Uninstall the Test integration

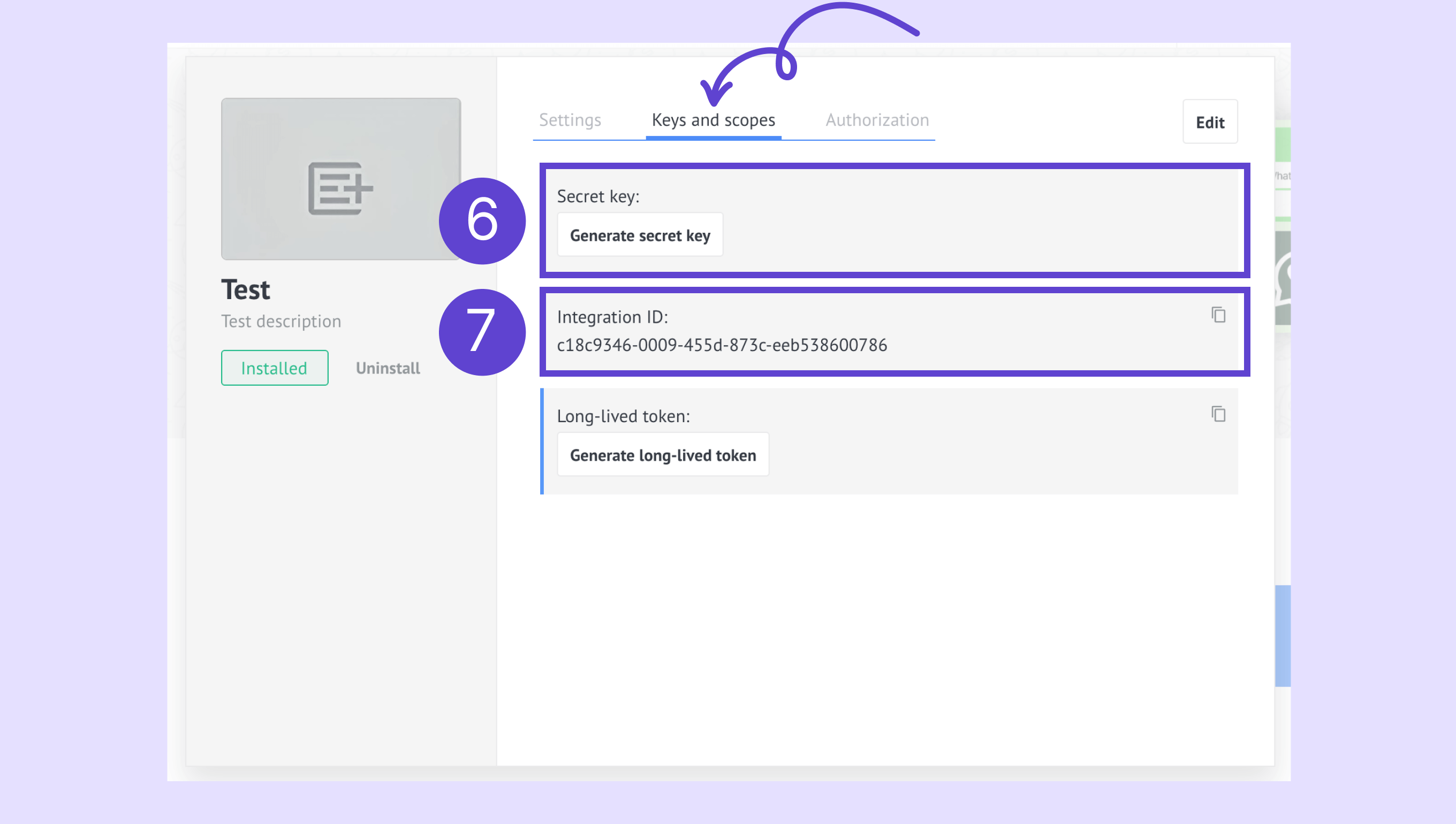tap(388, 368)
